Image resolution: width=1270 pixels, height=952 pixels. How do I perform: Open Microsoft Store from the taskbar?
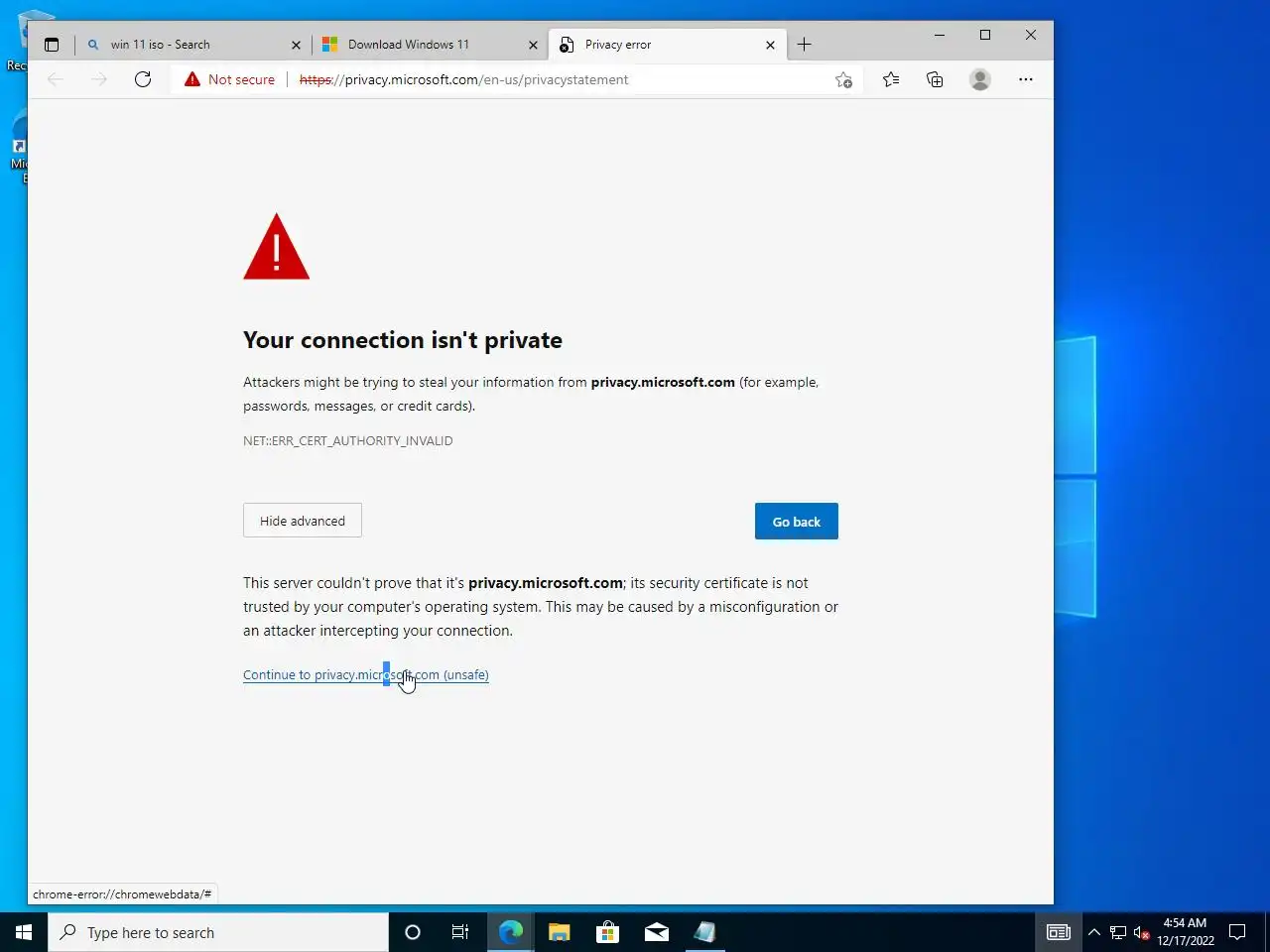click(x=607, y=932)
